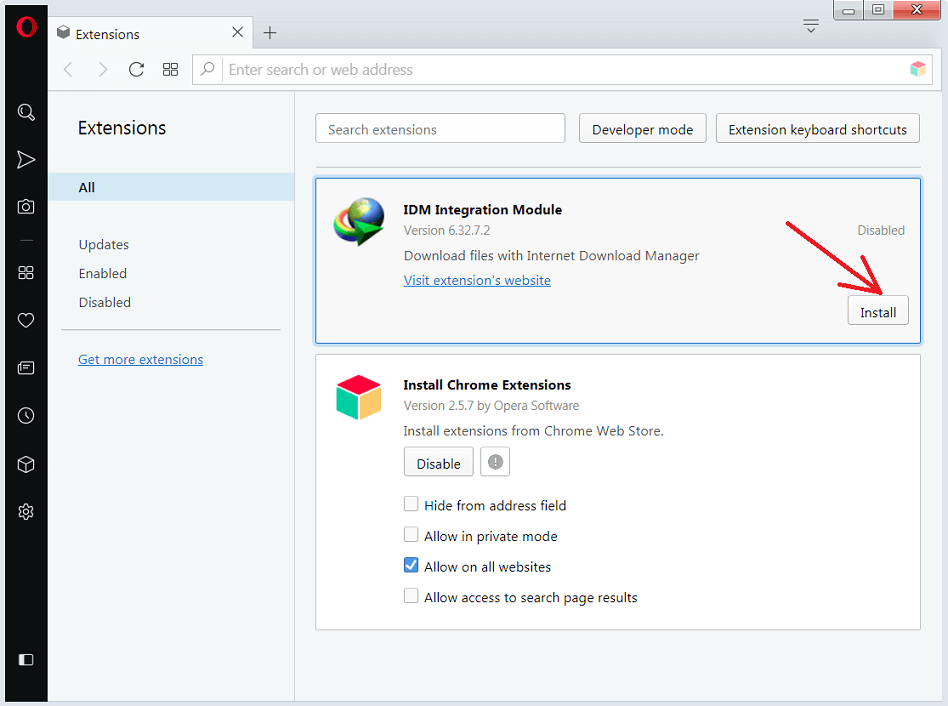Open settings gear in sidebar

click(x=26, y=512)
